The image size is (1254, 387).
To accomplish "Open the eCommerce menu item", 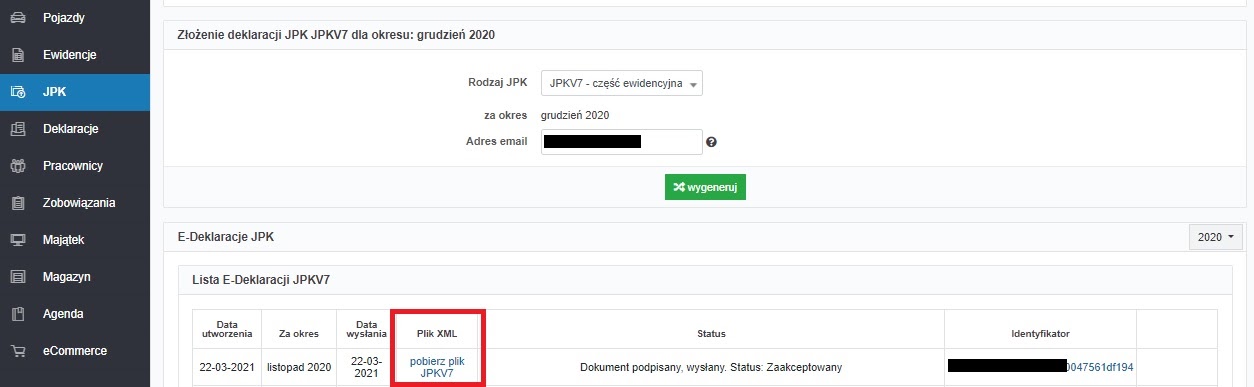I will (x=75, y=351).
